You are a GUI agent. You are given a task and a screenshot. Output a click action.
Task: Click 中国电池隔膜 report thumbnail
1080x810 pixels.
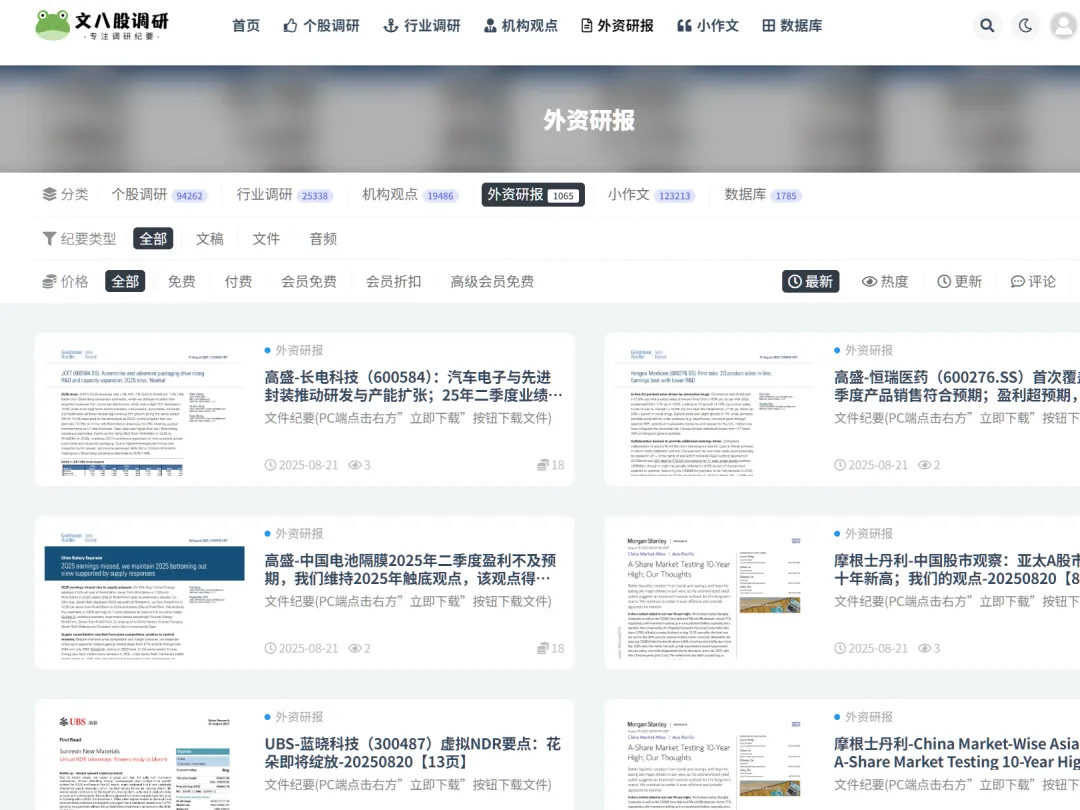(144, 593)
